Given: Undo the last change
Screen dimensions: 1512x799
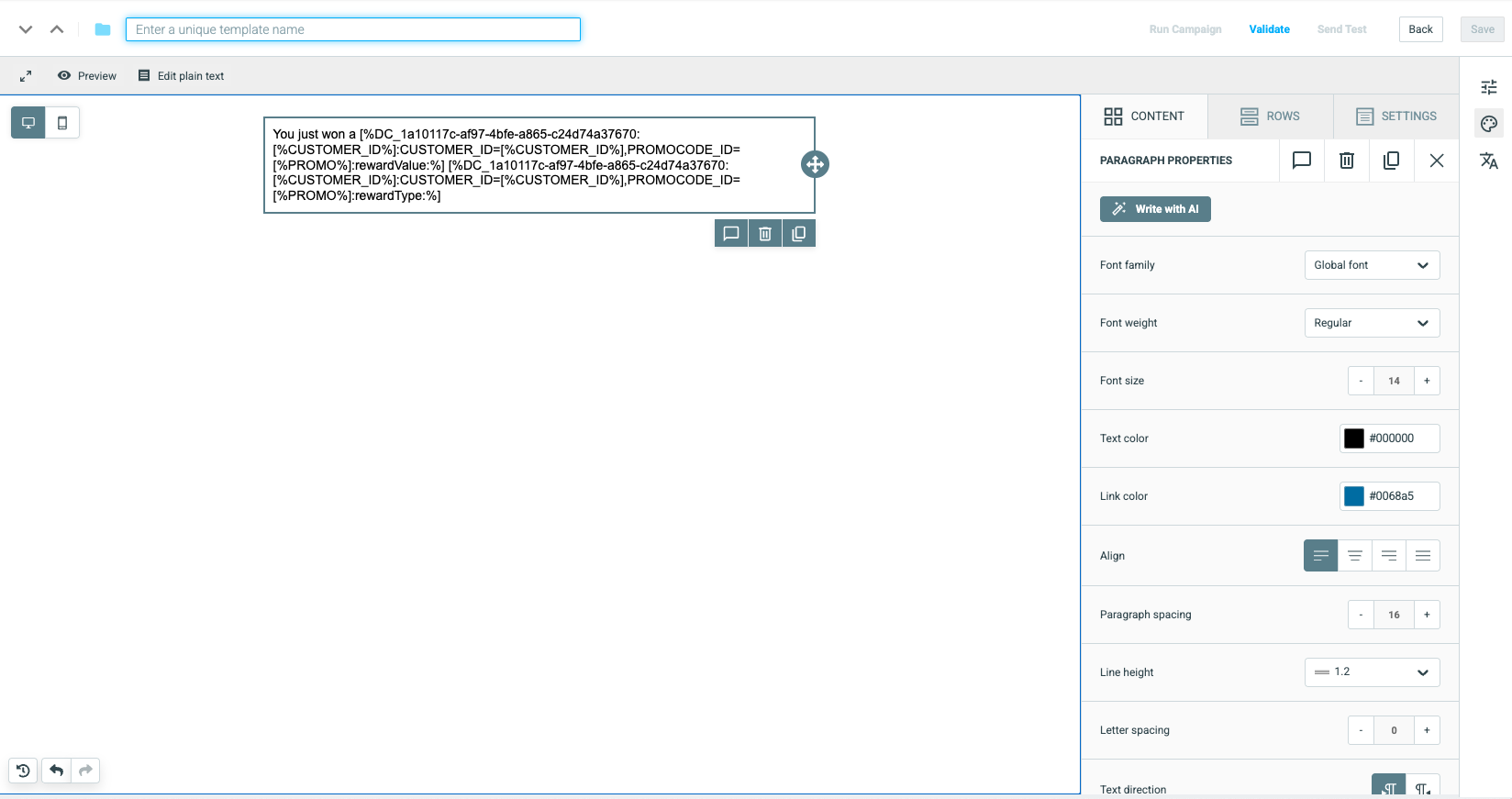Looking at the screenshot, I should pyautogui.click(x=56, y=771).
